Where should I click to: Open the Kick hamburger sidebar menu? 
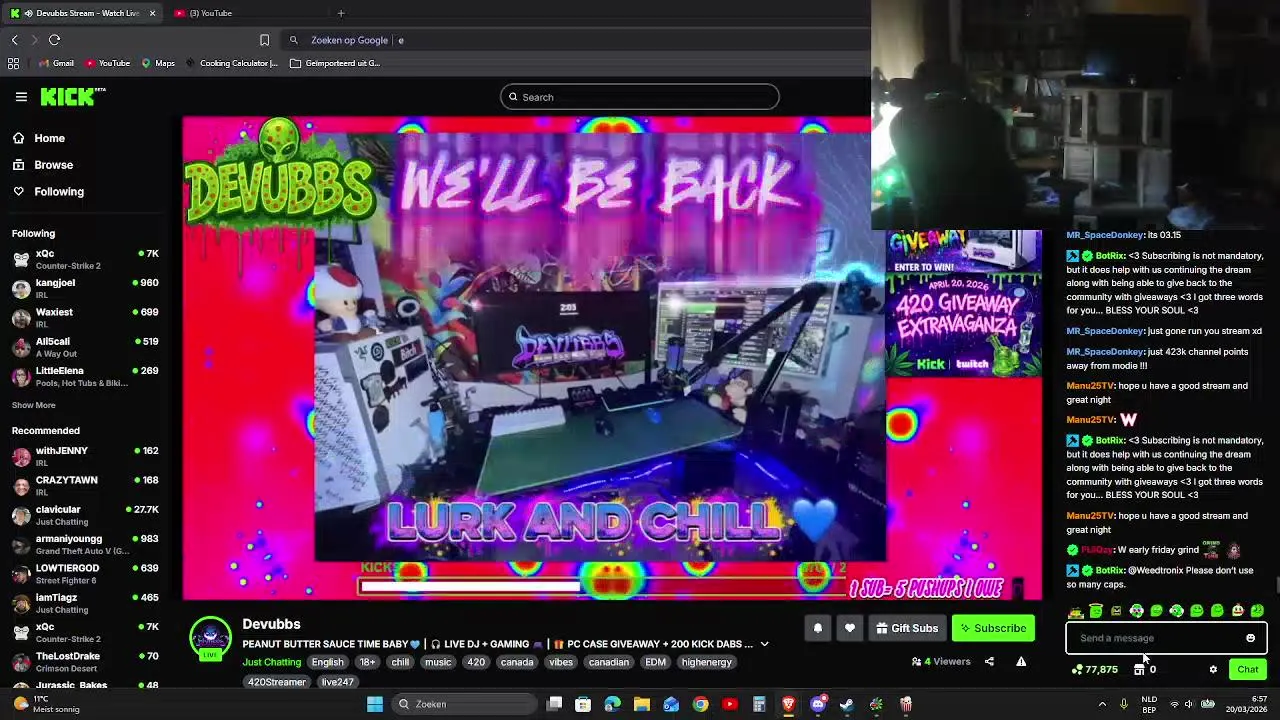(21, 97)
